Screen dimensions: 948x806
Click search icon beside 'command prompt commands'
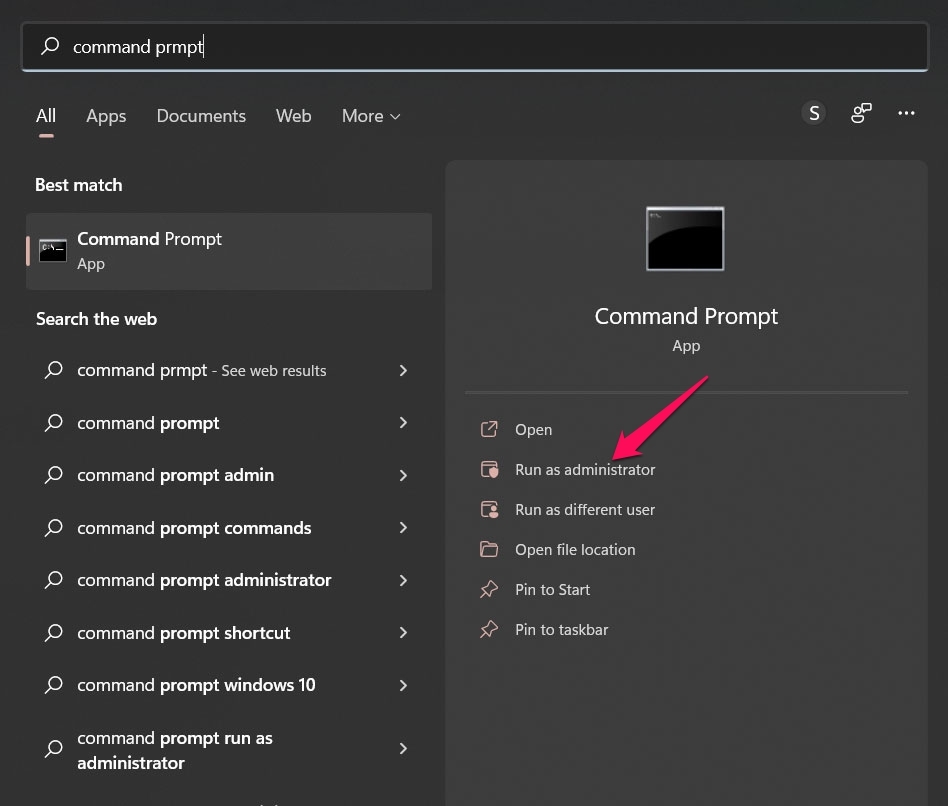tap(54, 527)
